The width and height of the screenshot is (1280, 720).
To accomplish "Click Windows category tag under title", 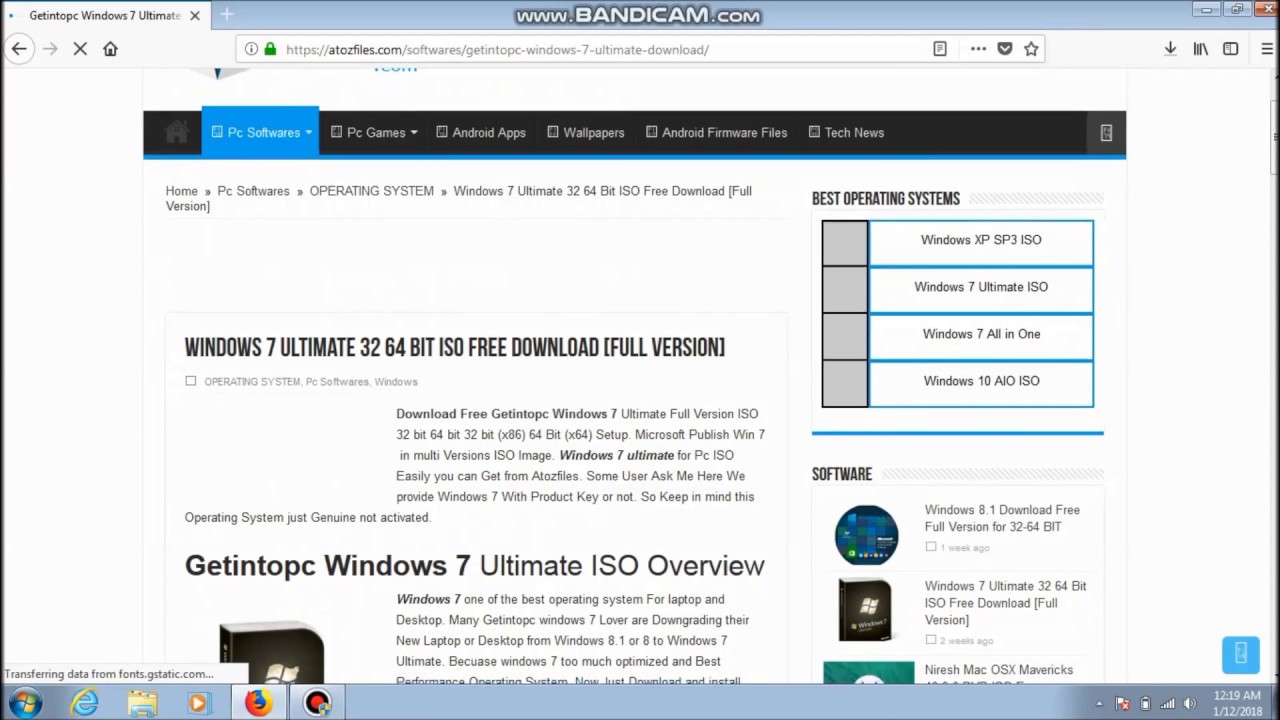I will click(x=396, y=382).
